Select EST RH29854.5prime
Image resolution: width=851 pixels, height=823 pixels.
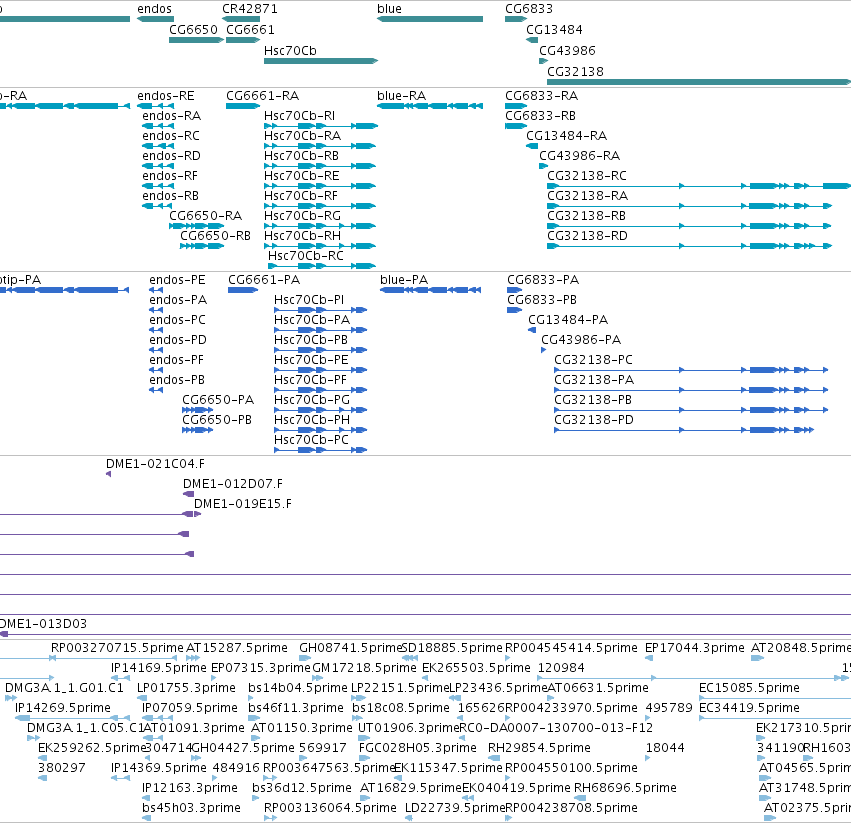[x=539, y=748]
